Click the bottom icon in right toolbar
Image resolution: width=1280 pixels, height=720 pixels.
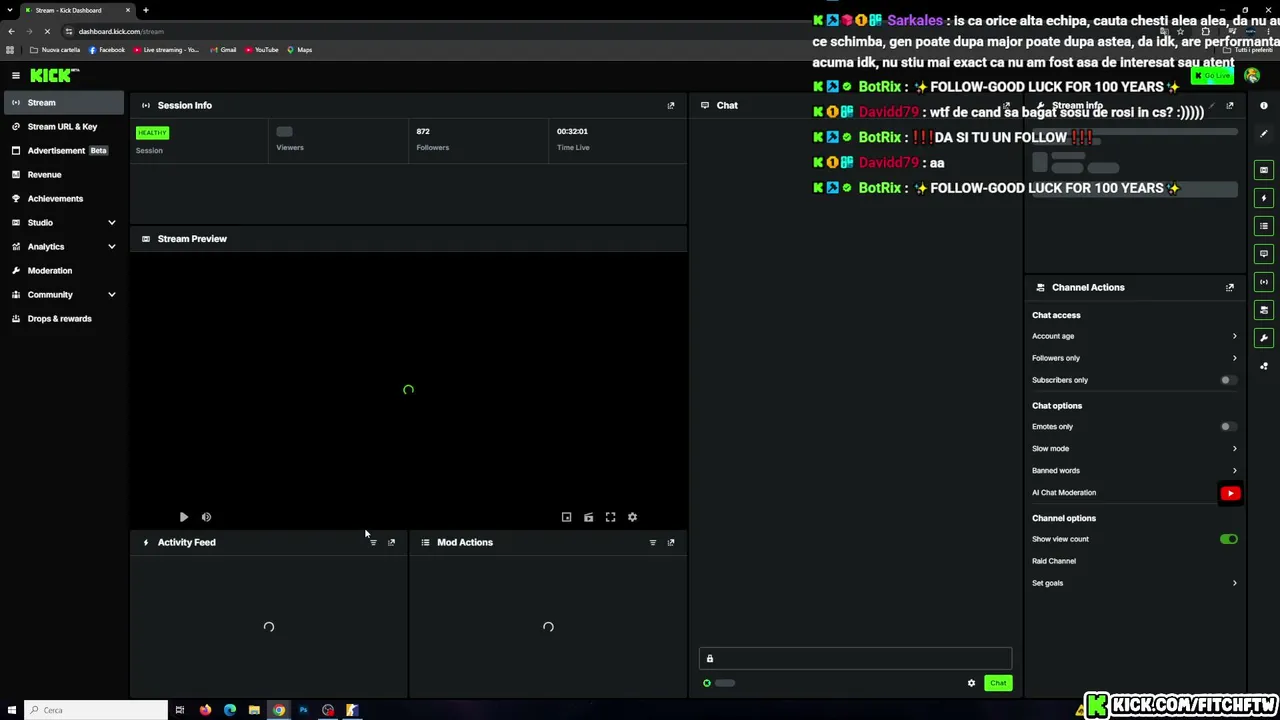pyautogui.click(x=1264, y=366)
